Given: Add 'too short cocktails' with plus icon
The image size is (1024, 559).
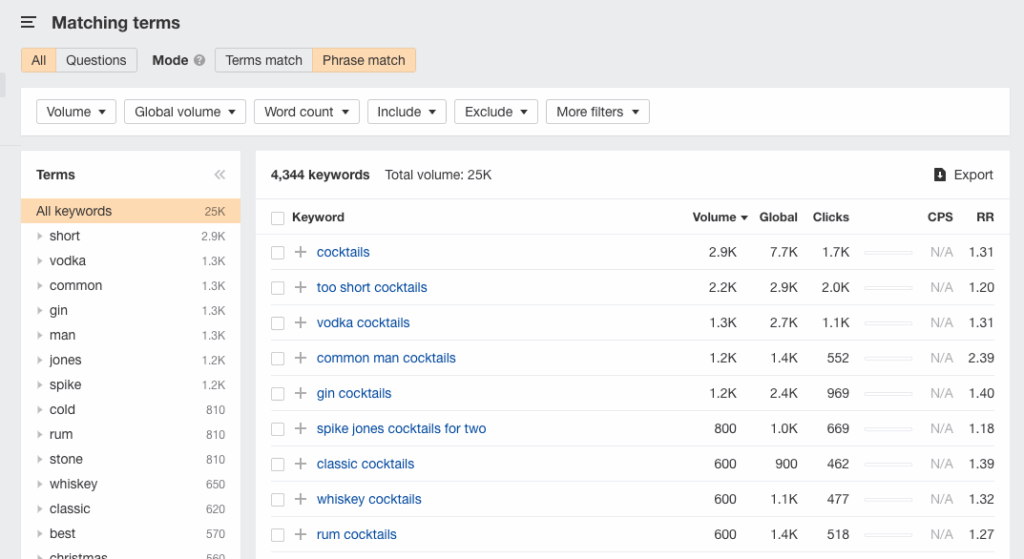Looking at the screenshot, I should [300, 287].
